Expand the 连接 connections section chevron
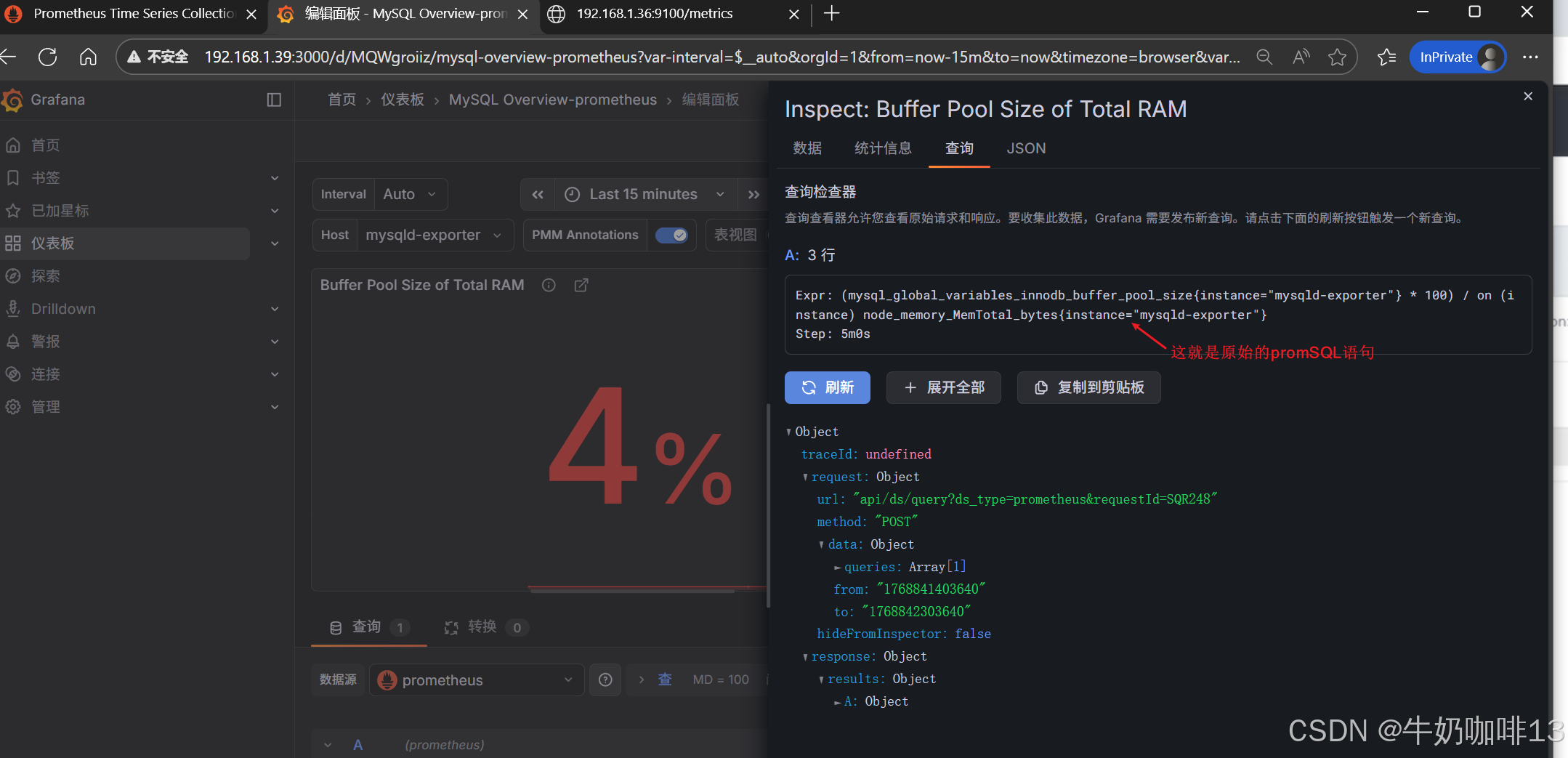Image resolution: width=1568 pixels, height=758 pixels. click(x=275, y=374)
